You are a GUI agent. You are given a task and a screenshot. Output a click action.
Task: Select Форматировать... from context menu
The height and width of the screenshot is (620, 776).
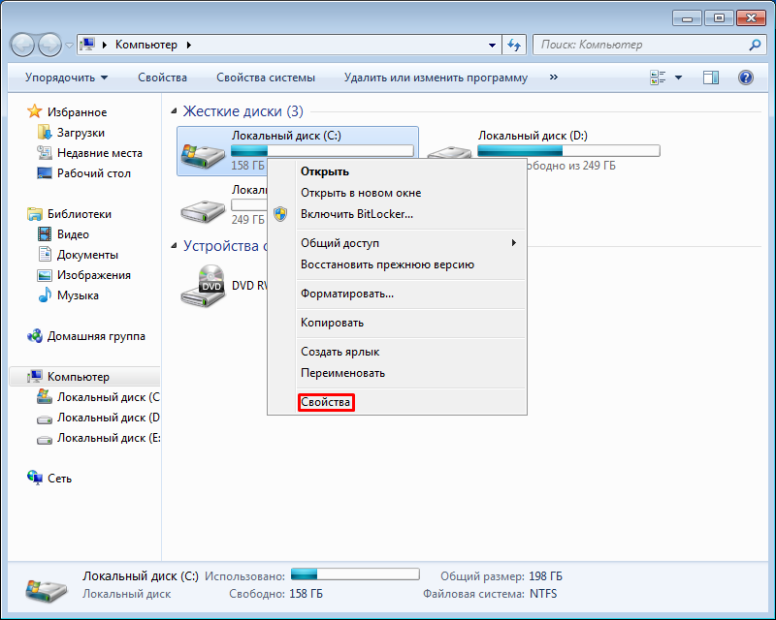coord(347,293)
